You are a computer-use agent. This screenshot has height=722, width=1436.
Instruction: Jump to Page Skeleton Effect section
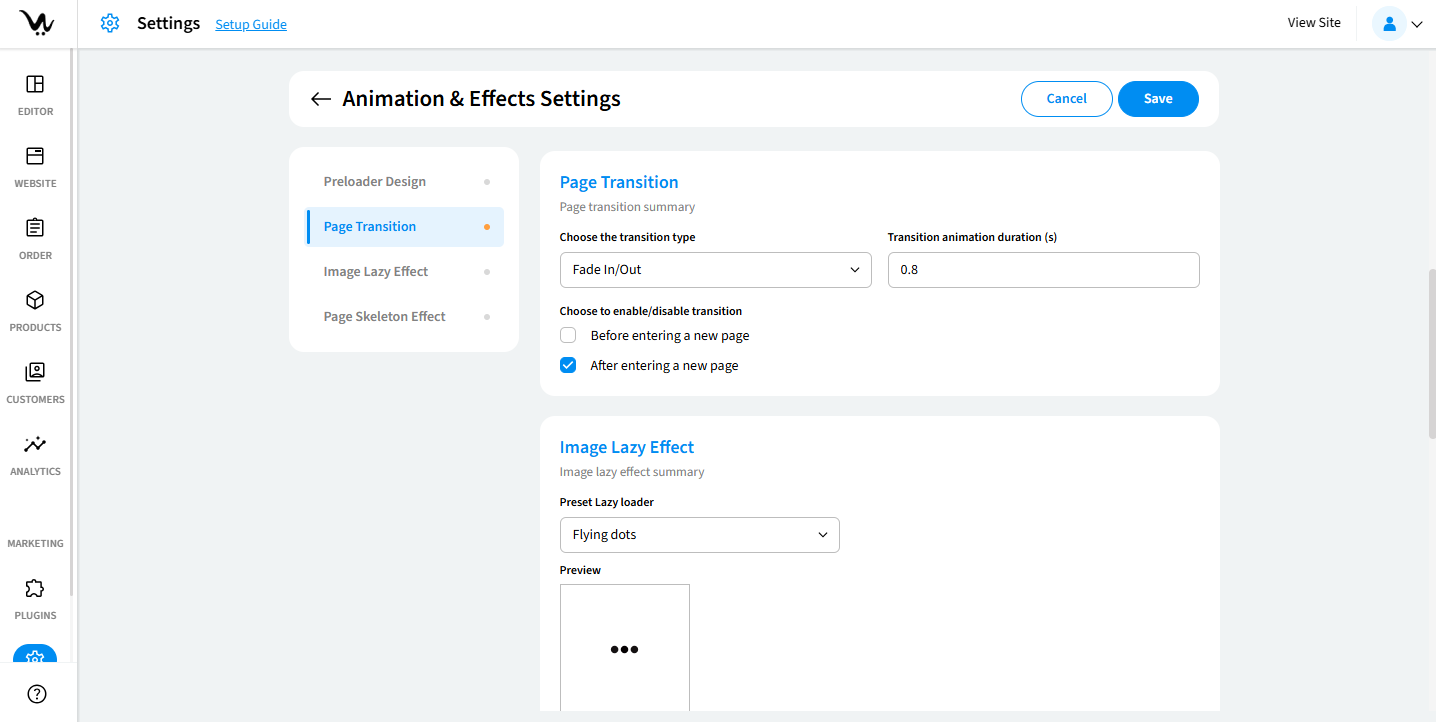(385, 317)
